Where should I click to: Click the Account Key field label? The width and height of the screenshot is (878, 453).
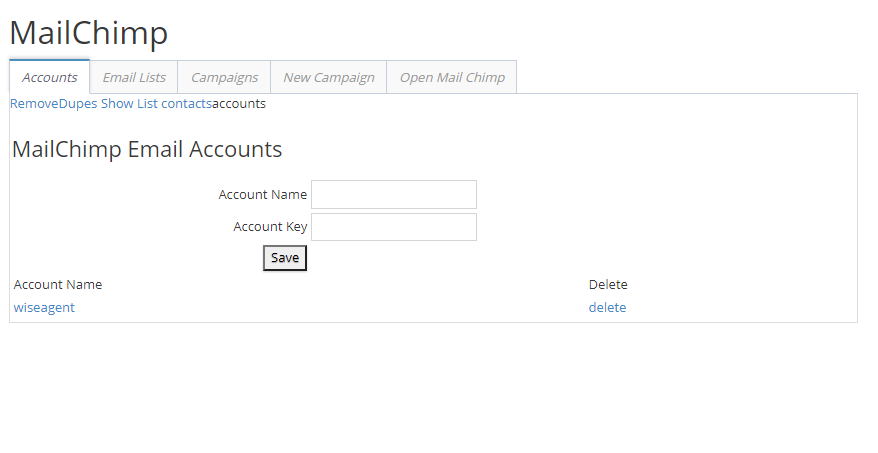pos(270,227)
